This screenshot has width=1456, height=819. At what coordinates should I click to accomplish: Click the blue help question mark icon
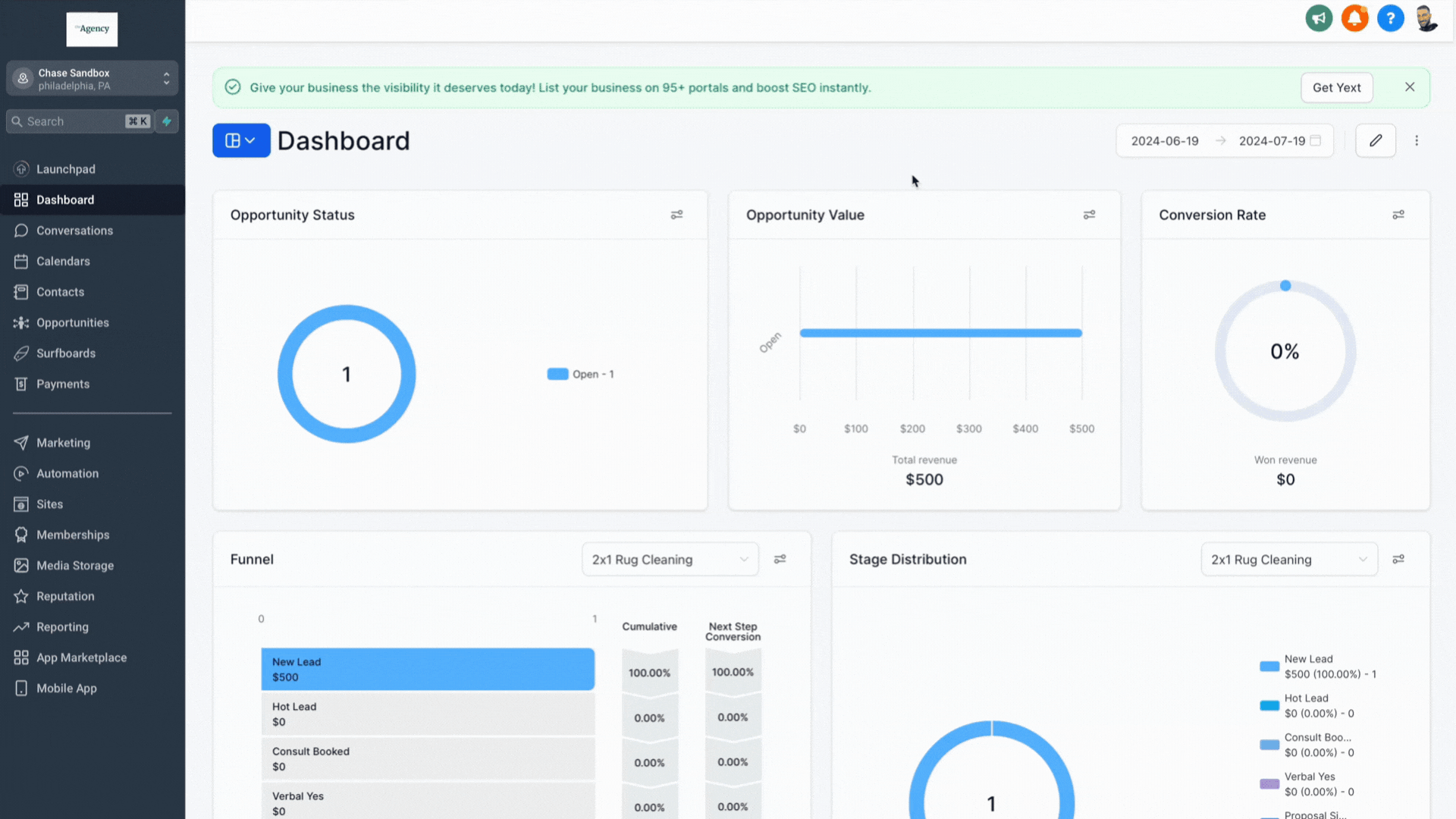point(1390,18)
